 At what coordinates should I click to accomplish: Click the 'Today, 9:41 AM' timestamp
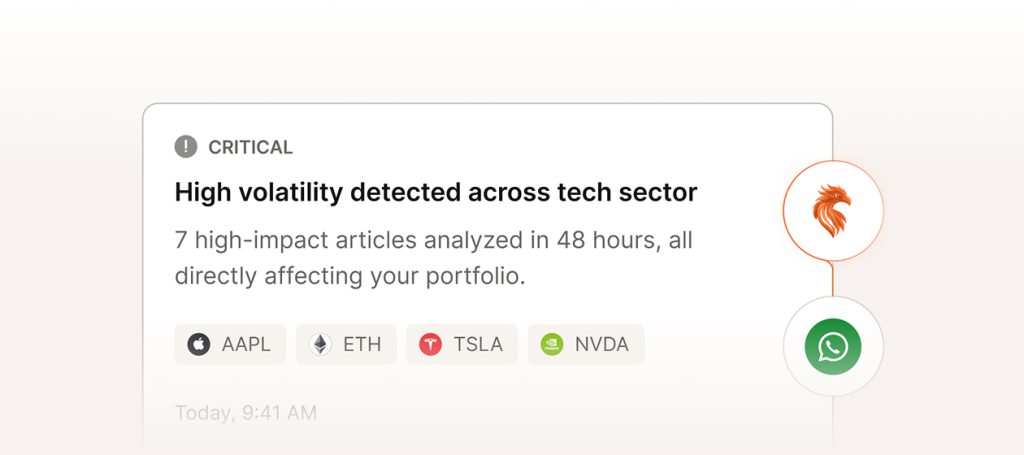click(x=245, y=412)
